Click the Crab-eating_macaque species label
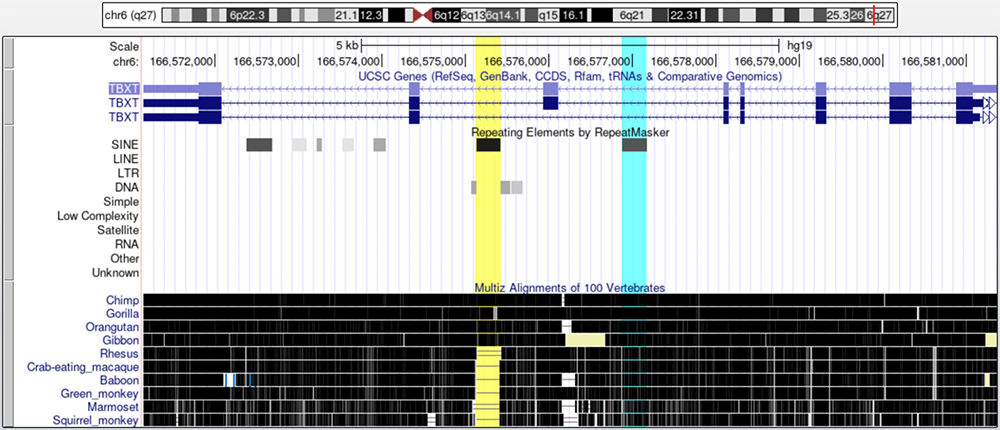The image size is (1000, 430). point(91,368)
